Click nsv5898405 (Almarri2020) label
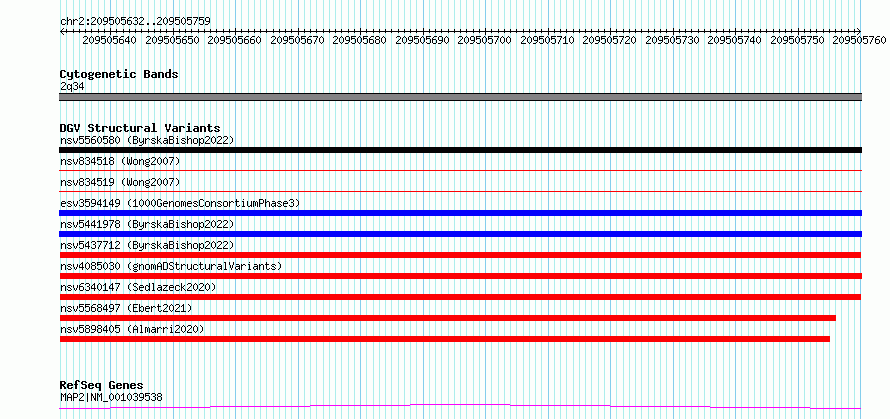 (132, 329)
